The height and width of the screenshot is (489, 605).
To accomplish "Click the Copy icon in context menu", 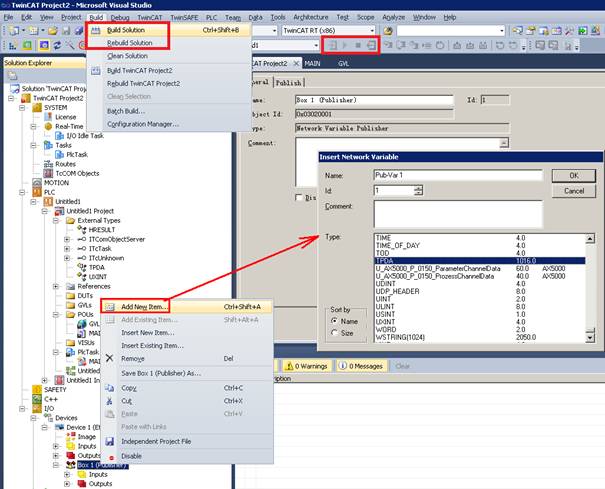I will 110,387.
